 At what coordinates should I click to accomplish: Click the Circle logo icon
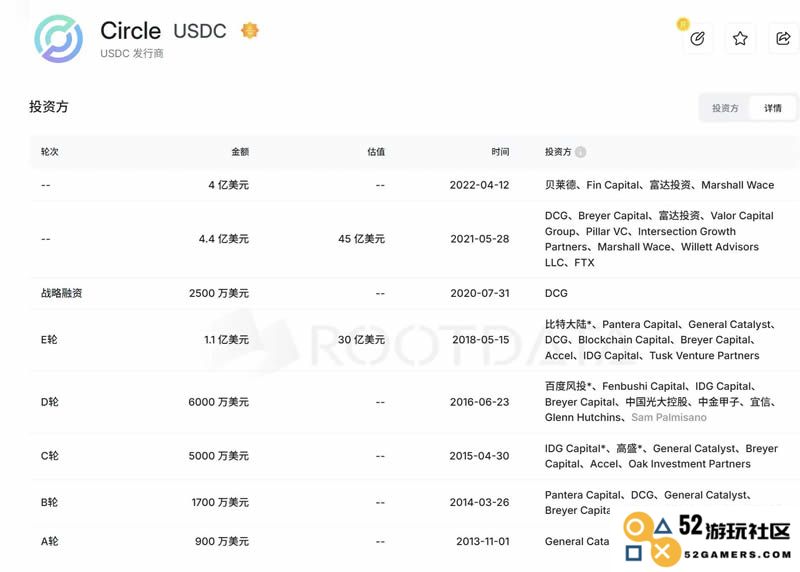pos(59,39)
